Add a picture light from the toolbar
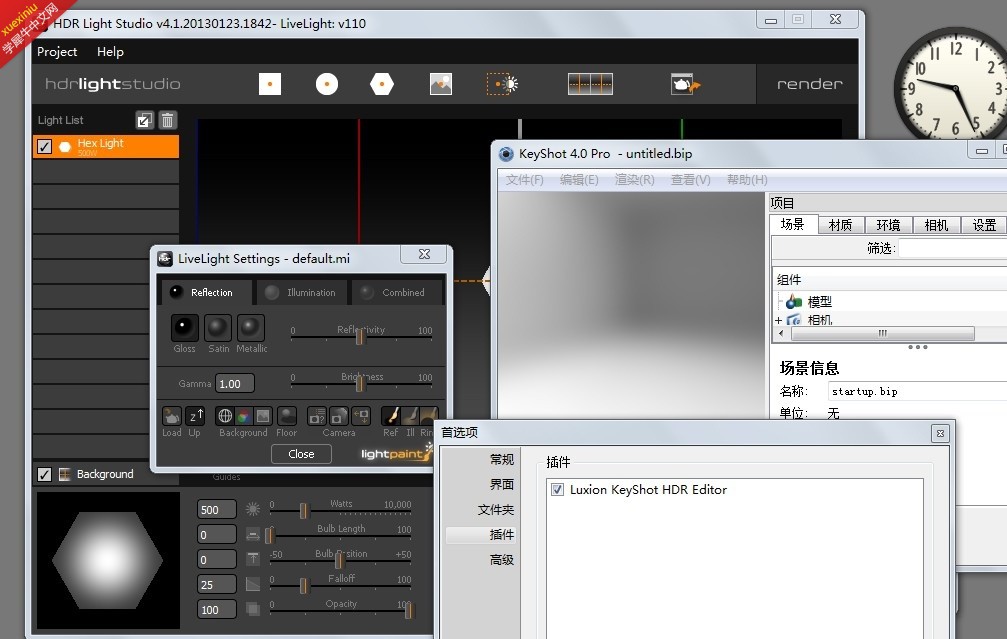The image size is (1007, 639). click(441, 84)
